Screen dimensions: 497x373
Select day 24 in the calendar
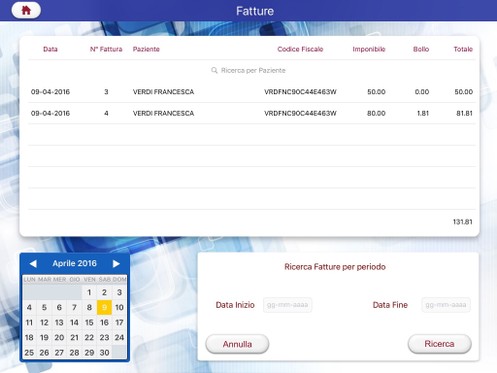[119, 337]
